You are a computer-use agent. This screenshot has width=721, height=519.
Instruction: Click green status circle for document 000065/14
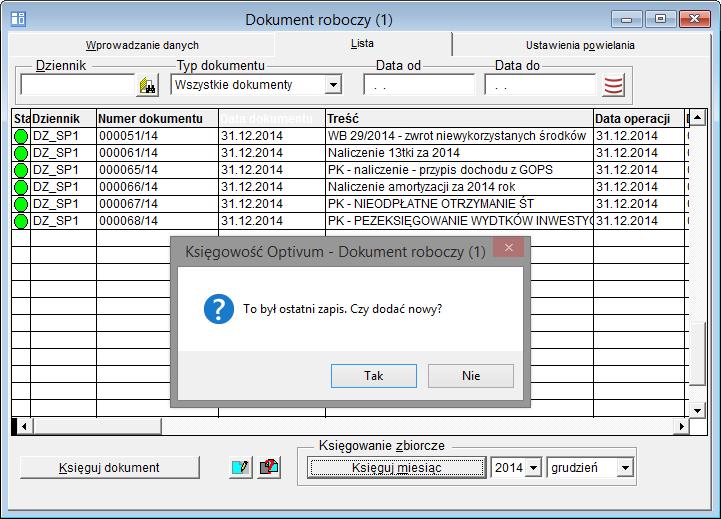coord(21,170)
